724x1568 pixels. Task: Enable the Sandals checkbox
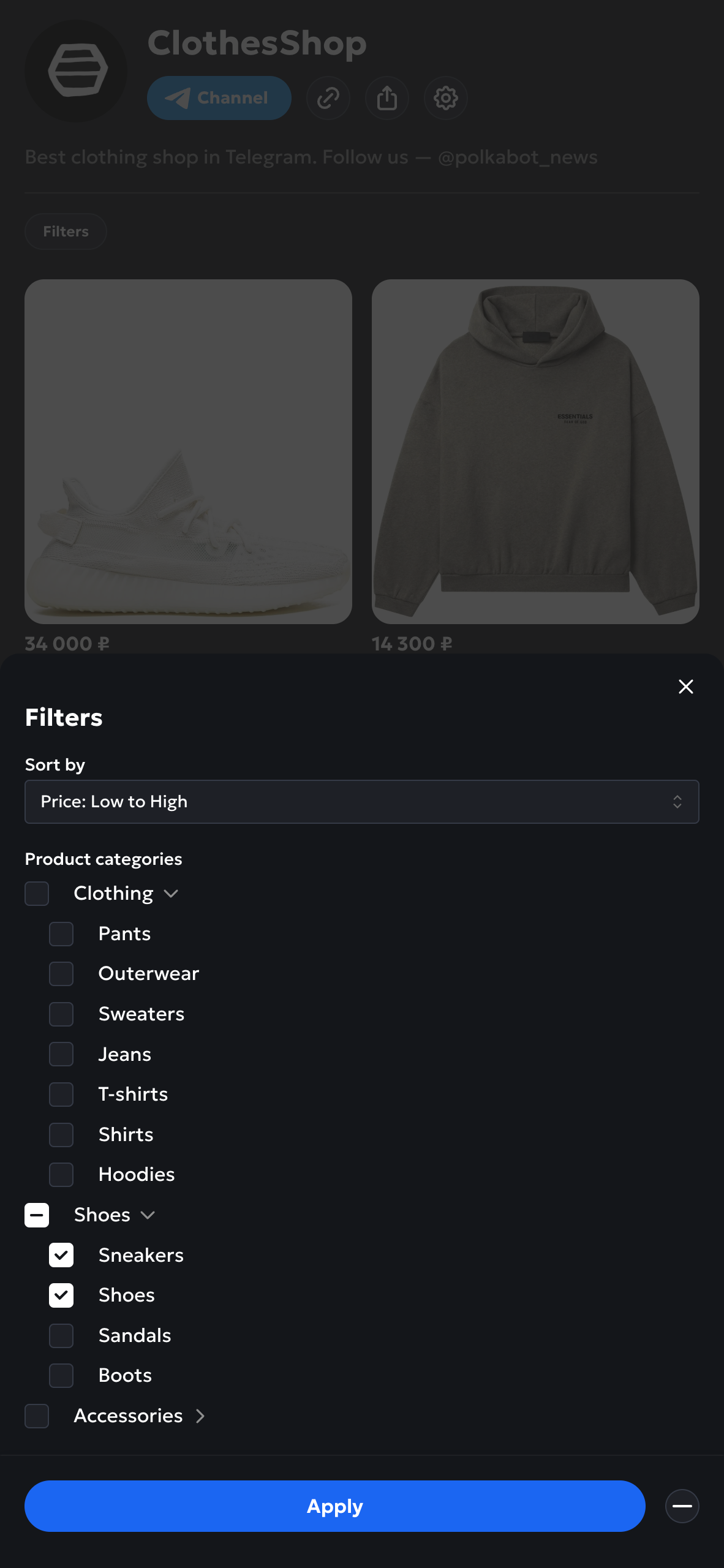[61, 1335]
